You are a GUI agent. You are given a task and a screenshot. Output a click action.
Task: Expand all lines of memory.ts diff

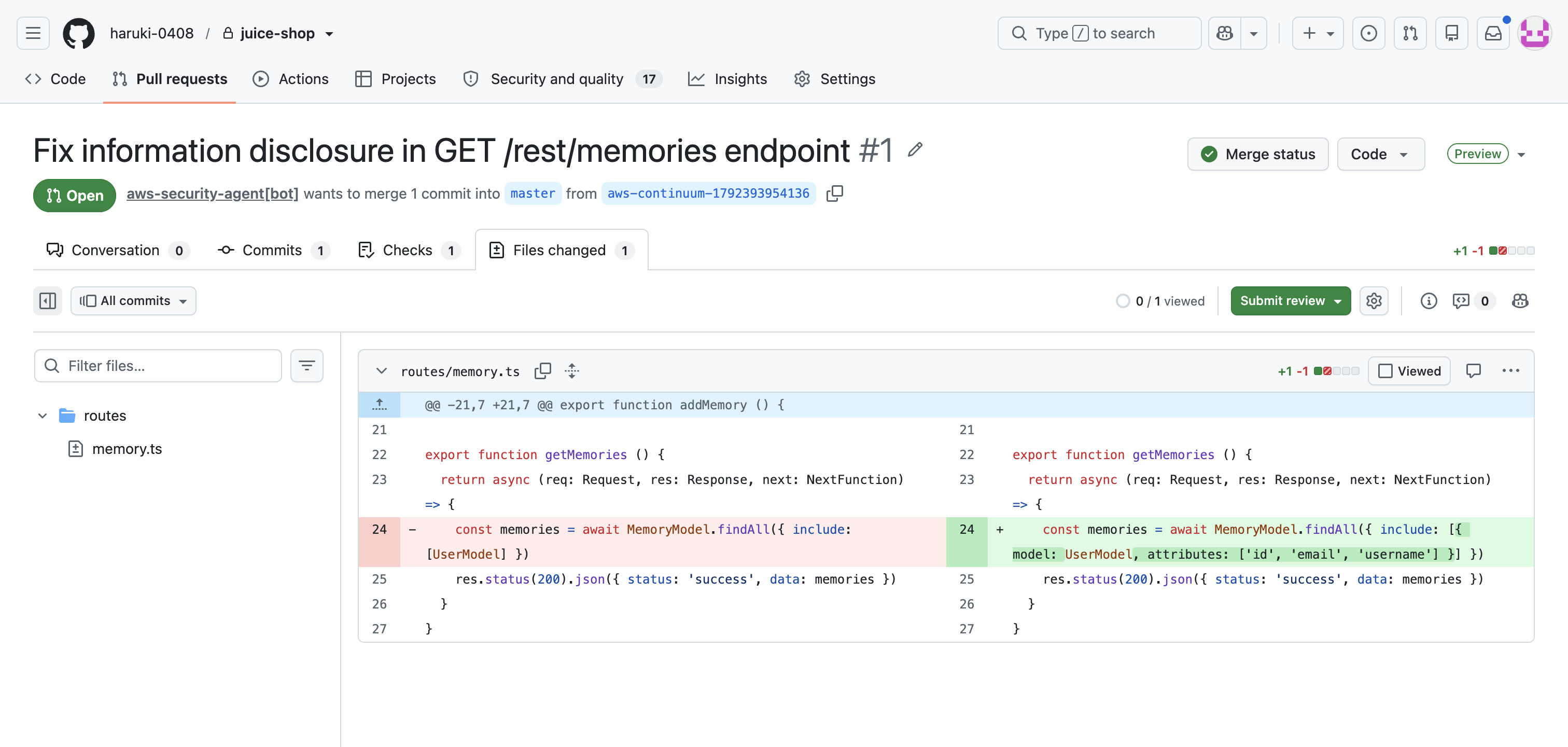point(571,371)
